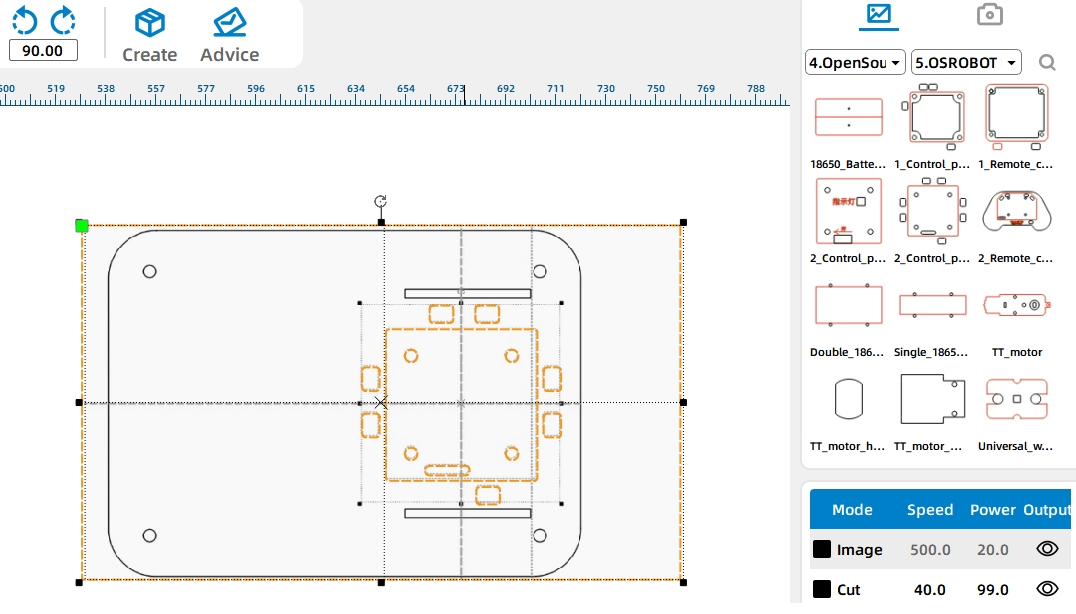Open the 5.OSROBOT subcategory dropdown

(x=966, y=62)
